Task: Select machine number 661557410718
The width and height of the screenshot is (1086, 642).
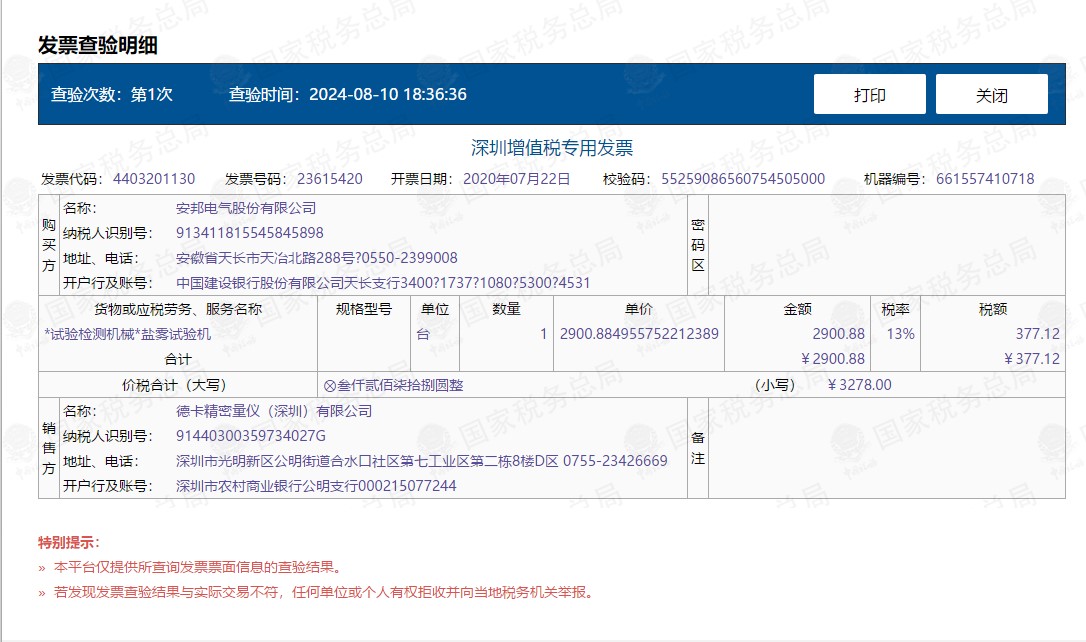Action: [x=985, y=179]
